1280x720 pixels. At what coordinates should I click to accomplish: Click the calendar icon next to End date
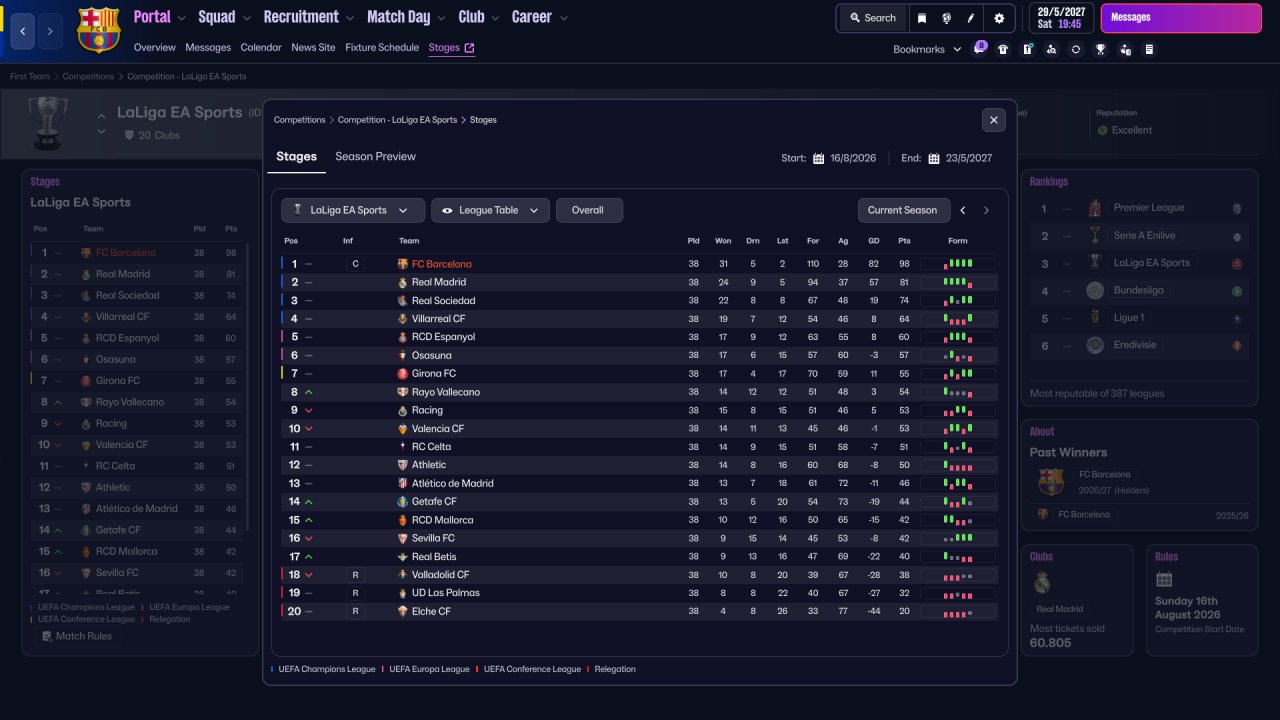(934, 158)
